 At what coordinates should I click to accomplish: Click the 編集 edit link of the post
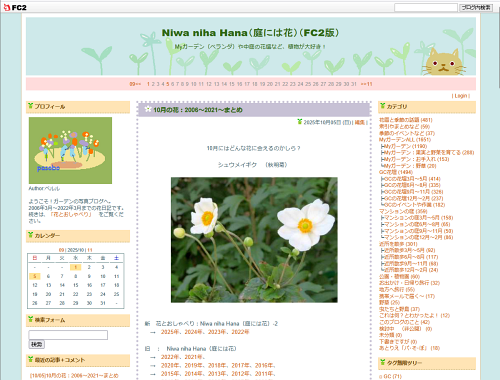(360, 122)
